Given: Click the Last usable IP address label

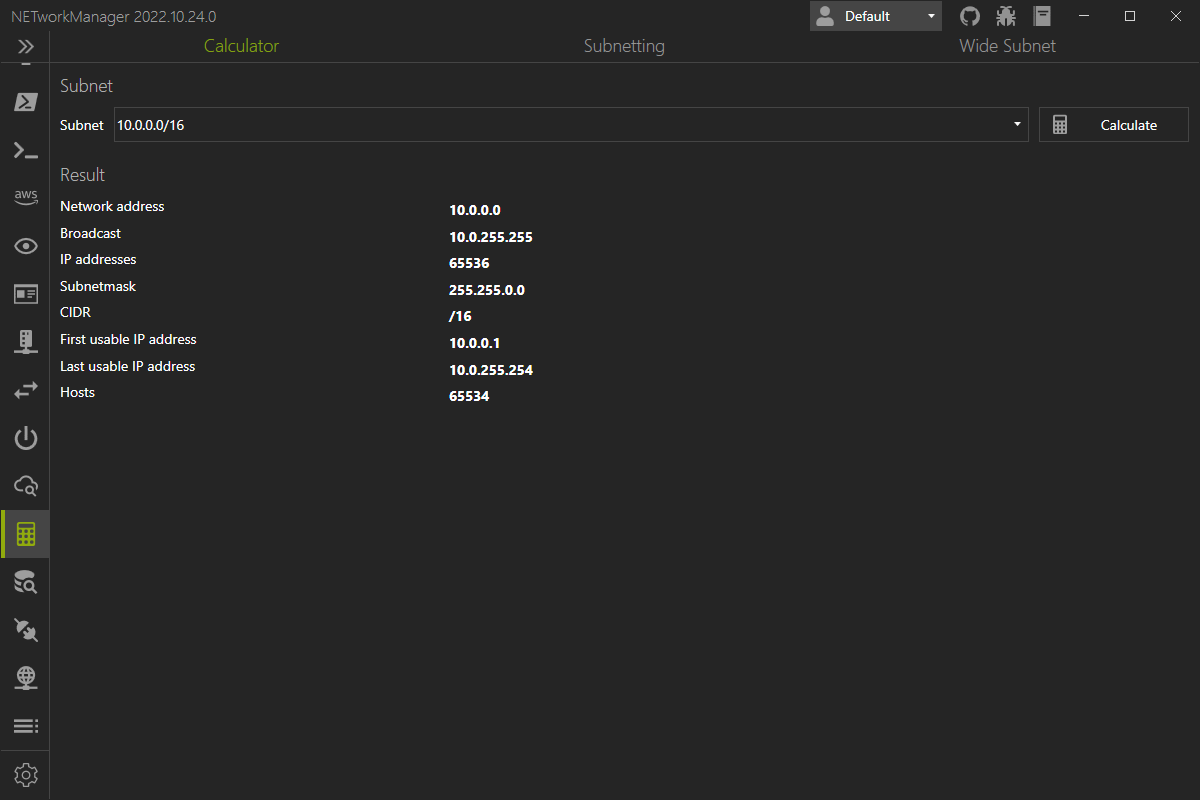Looking at the screenshot, I should click(x=127, y=366).
